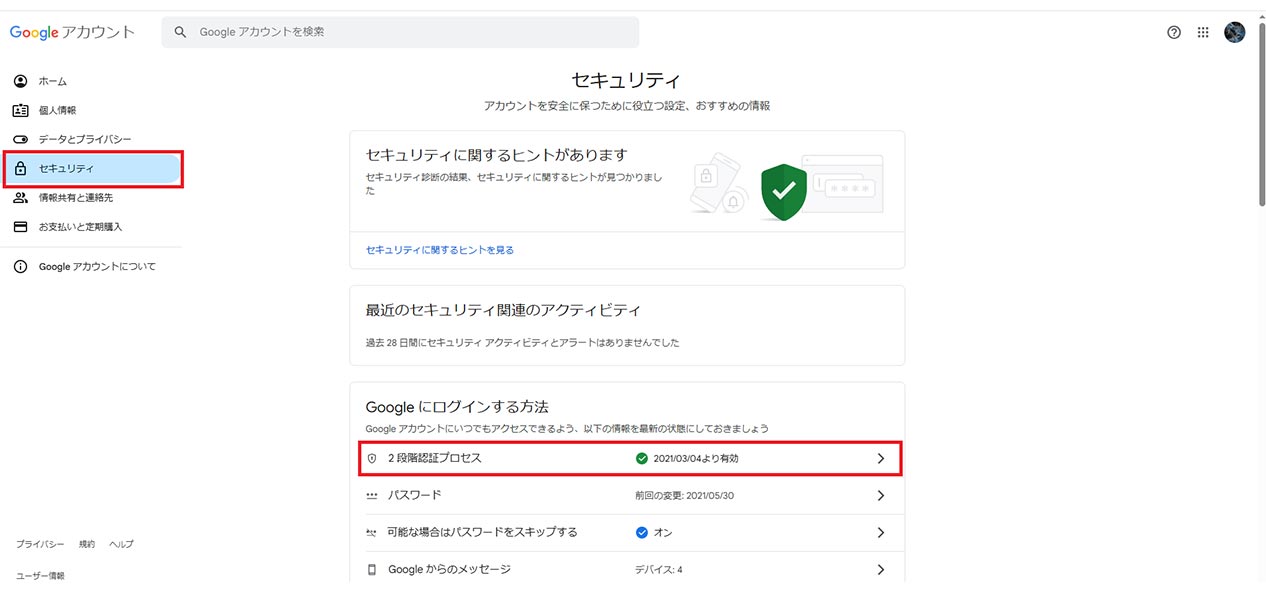
Task: Click the 前回の変更: 2021/05/30 text
Action: (685, 496)
